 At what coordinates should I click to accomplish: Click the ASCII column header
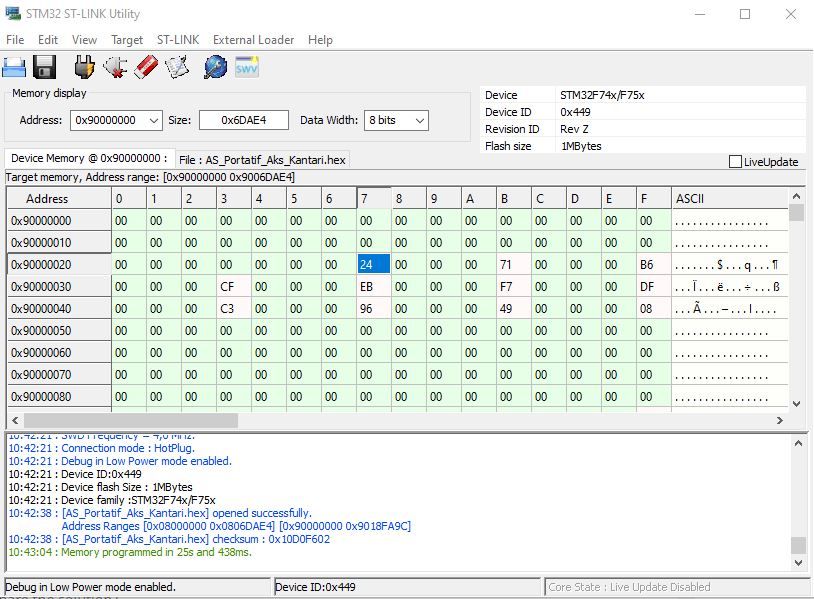(729, 199)
